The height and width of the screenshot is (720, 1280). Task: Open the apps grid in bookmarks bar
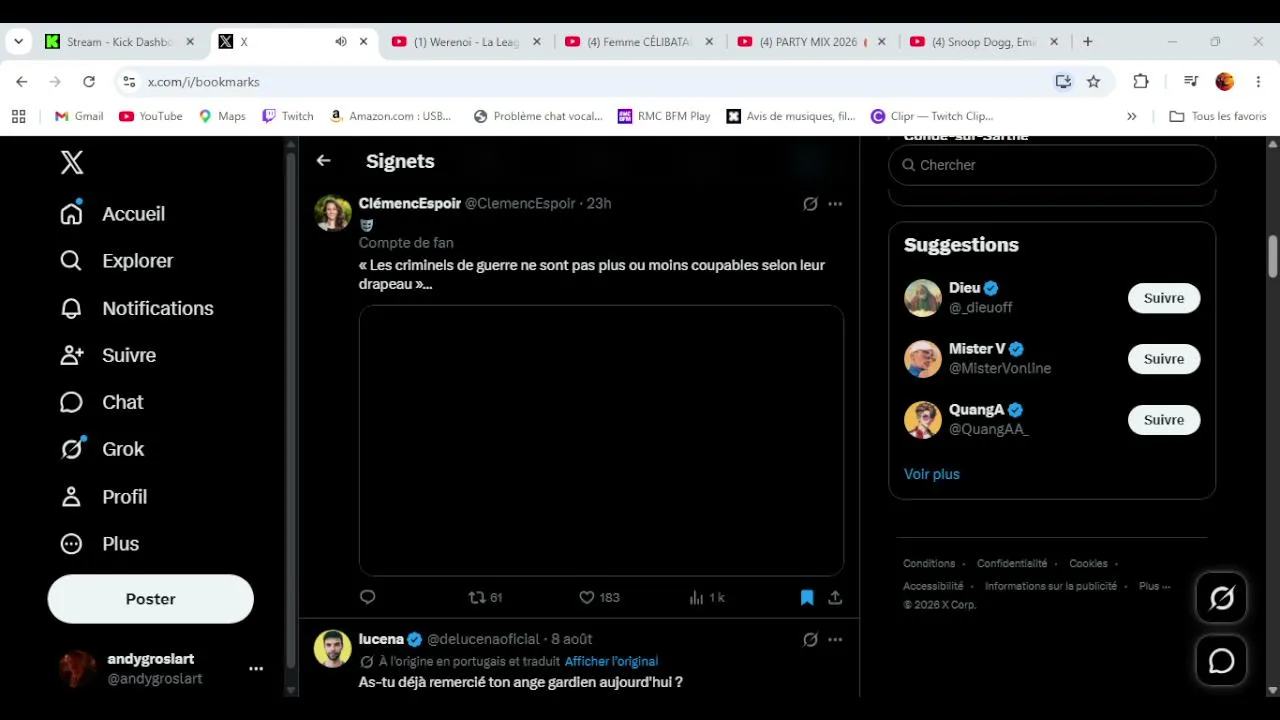(x=18, y=116)
